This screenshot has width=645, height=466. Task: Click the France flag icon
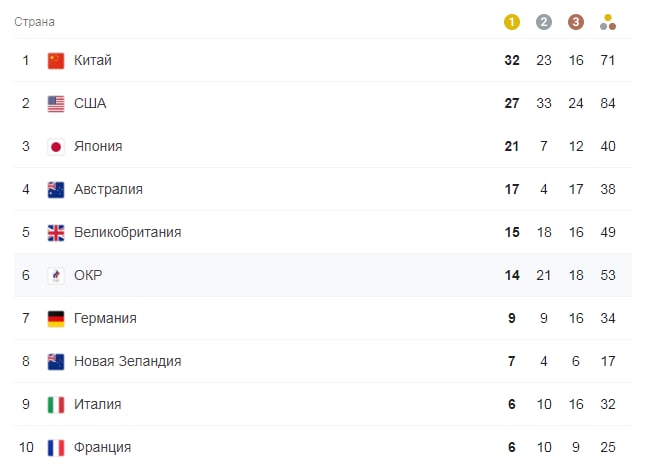(x=56, y=448)
